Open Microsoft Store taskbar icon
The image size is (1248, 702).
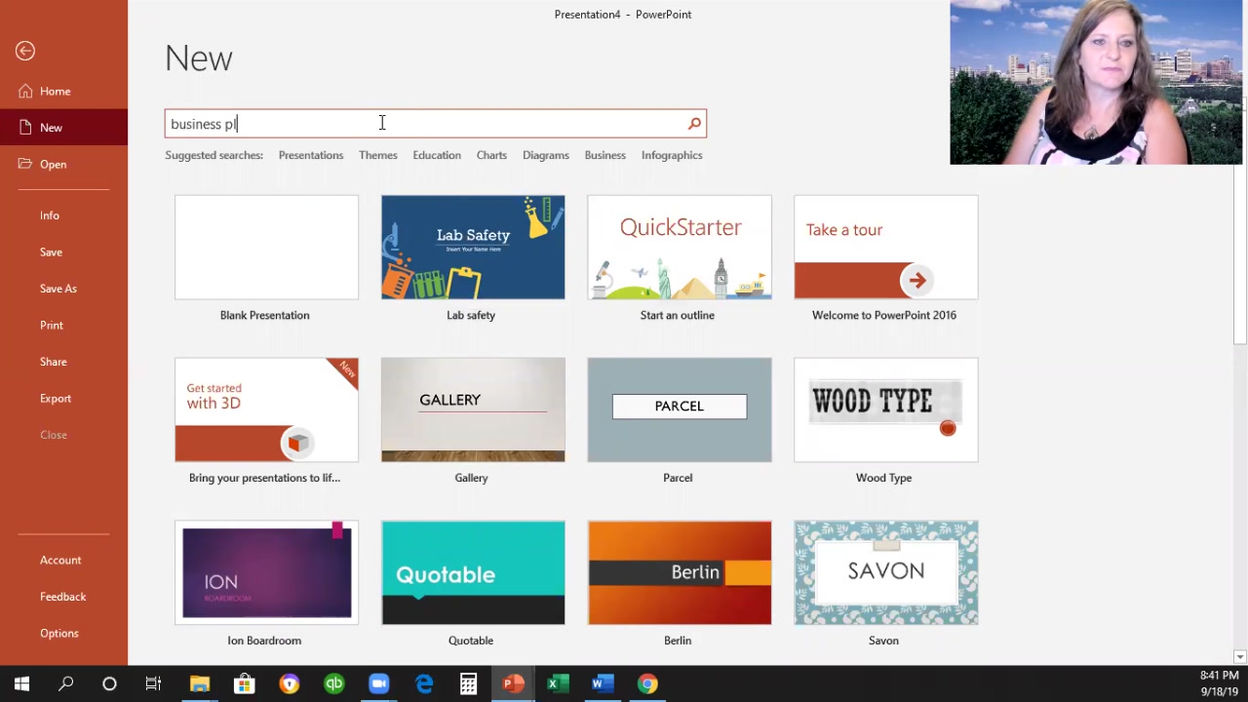pyautogui.click(x=244, y=684)
